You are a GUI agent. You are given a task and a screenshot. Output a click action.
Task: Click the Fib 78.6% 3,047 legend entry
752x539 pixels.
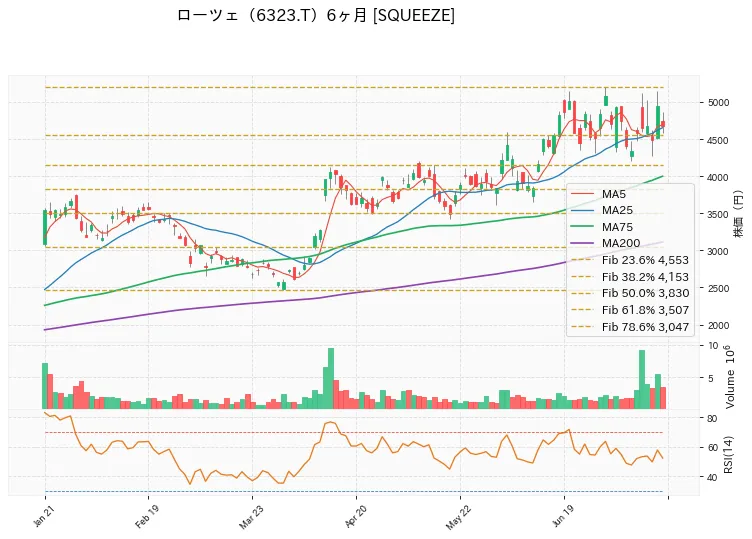(x=630, y=327)
